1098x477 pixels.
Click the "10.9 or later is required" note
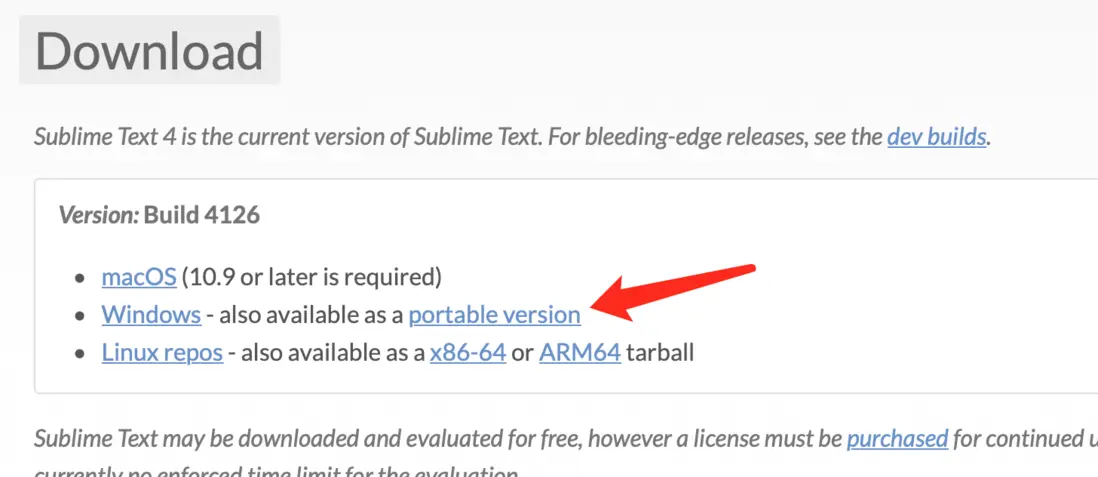(312, 276)
